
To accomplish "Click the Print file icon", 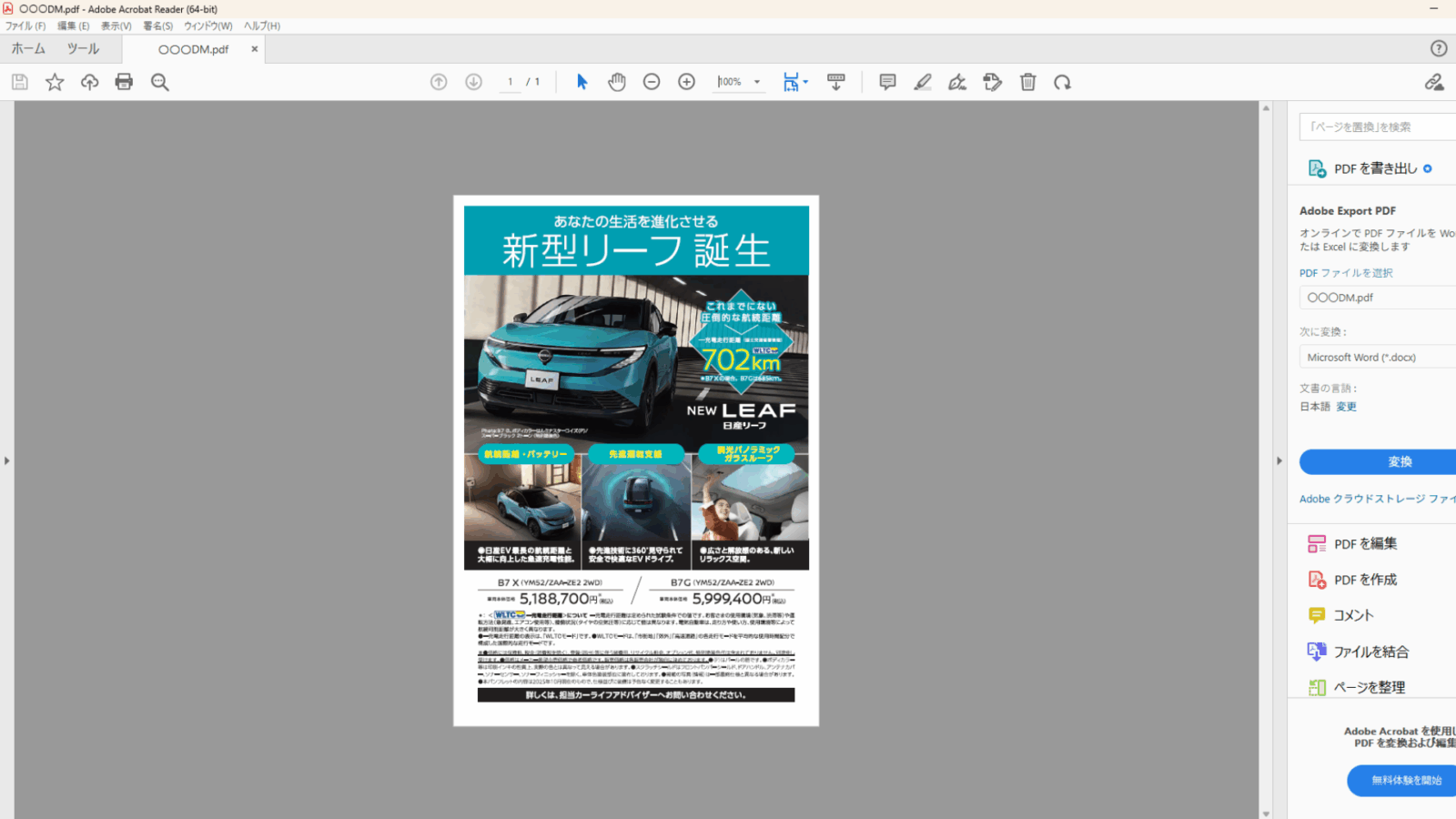I will click(x=124, y=82).
